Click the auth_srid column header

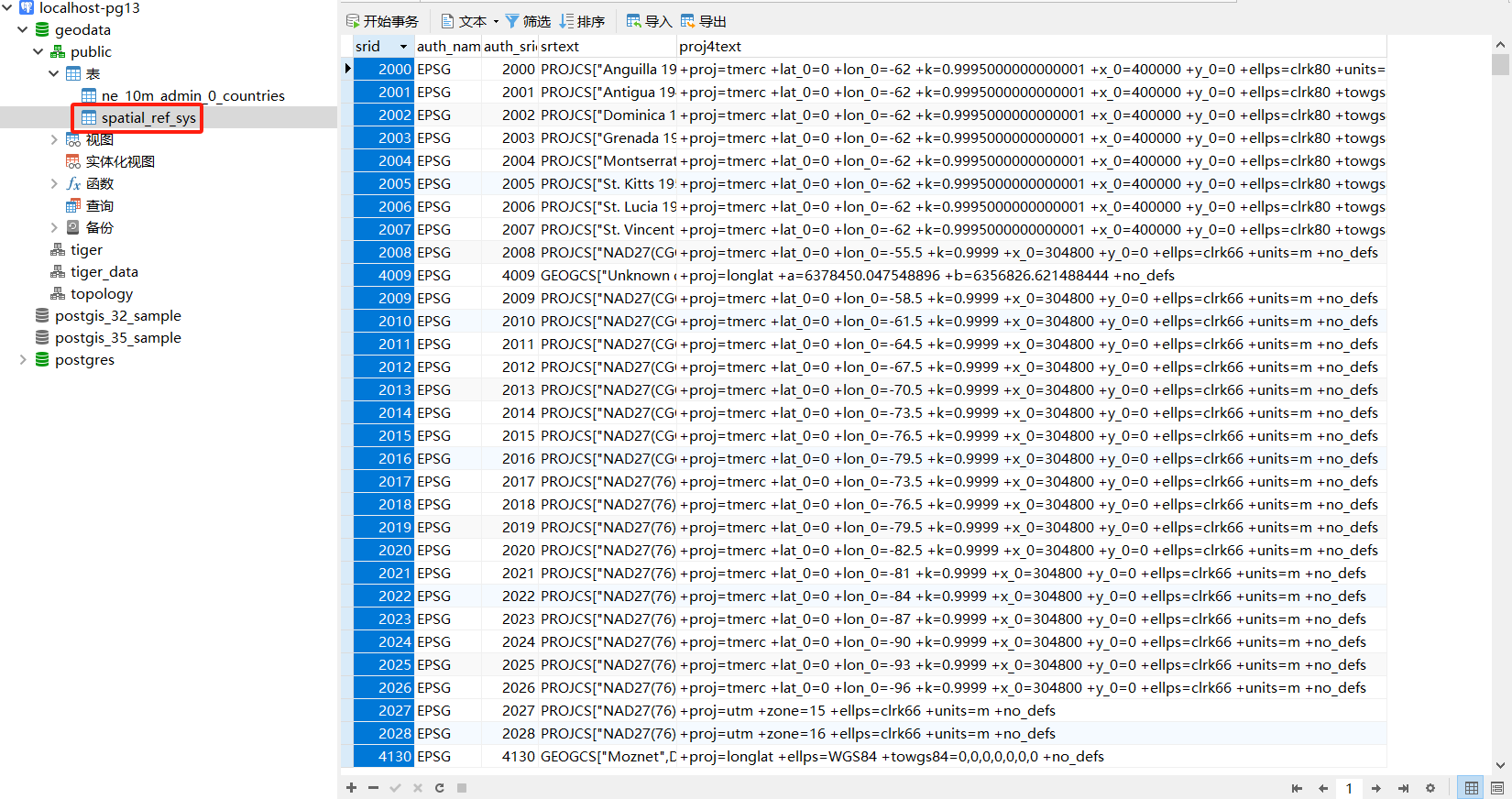510,47
